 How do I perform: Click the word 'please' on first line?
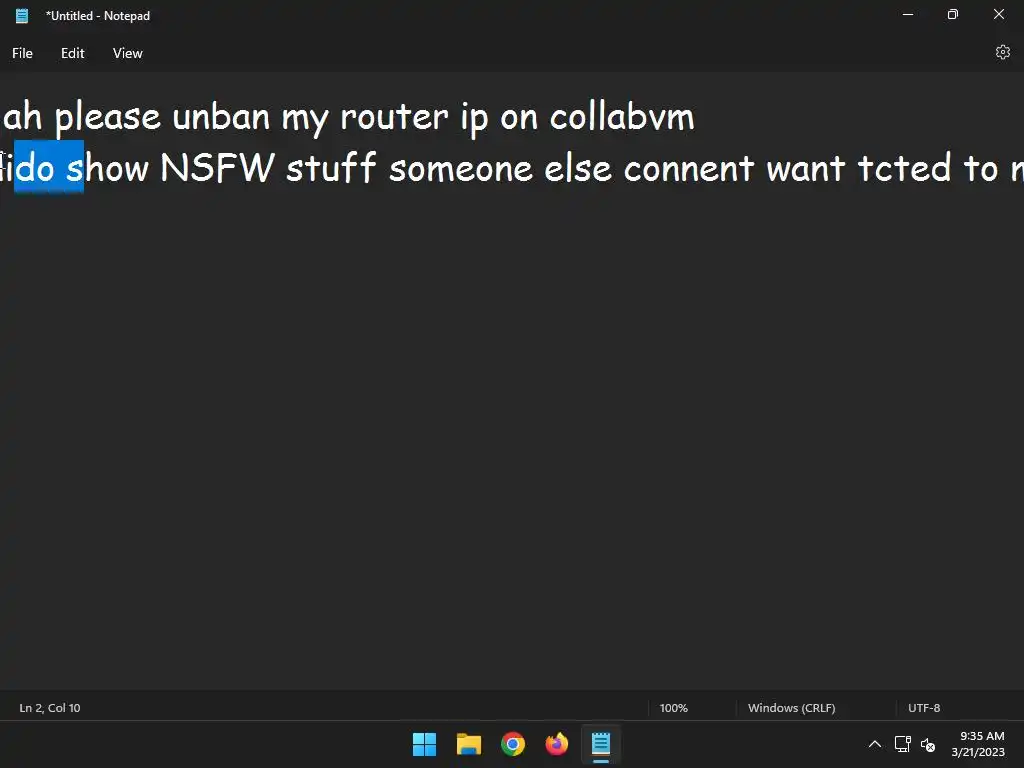click(107, 120)
